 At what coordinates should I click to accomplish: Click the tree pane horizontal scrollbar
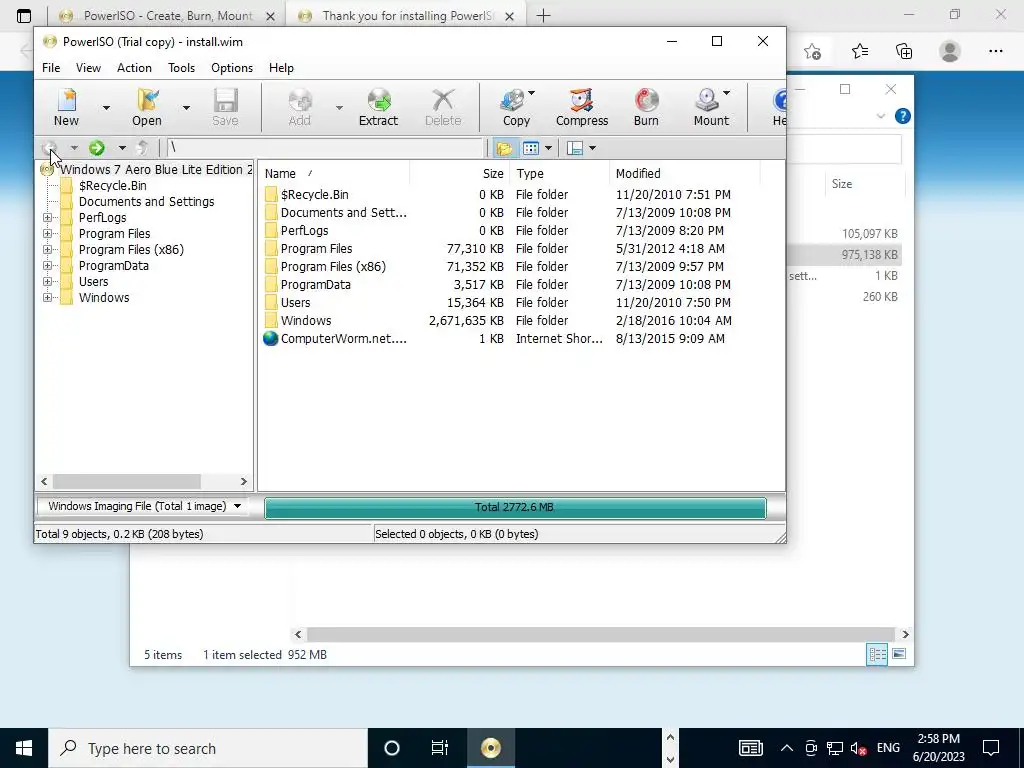[127, 481]
